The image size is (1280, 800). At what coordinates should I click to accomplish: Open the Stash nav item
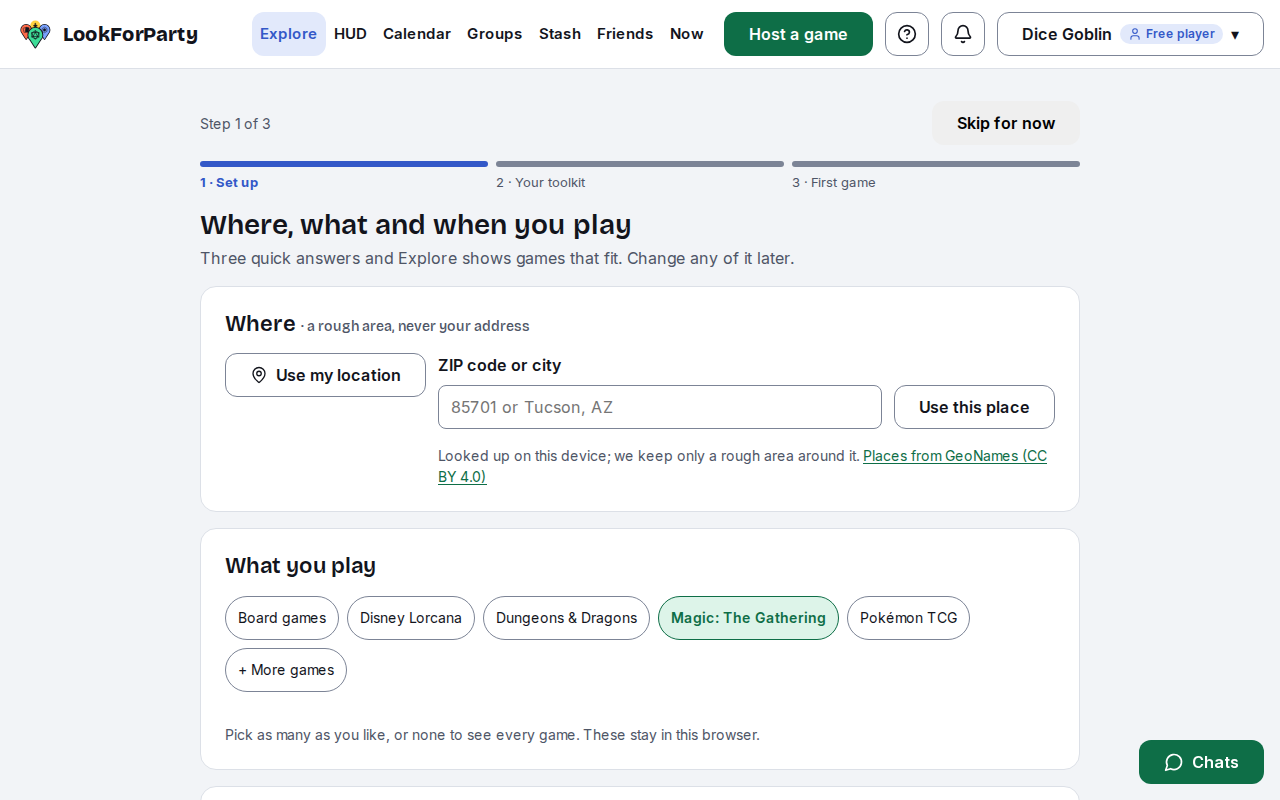point(560,34)
